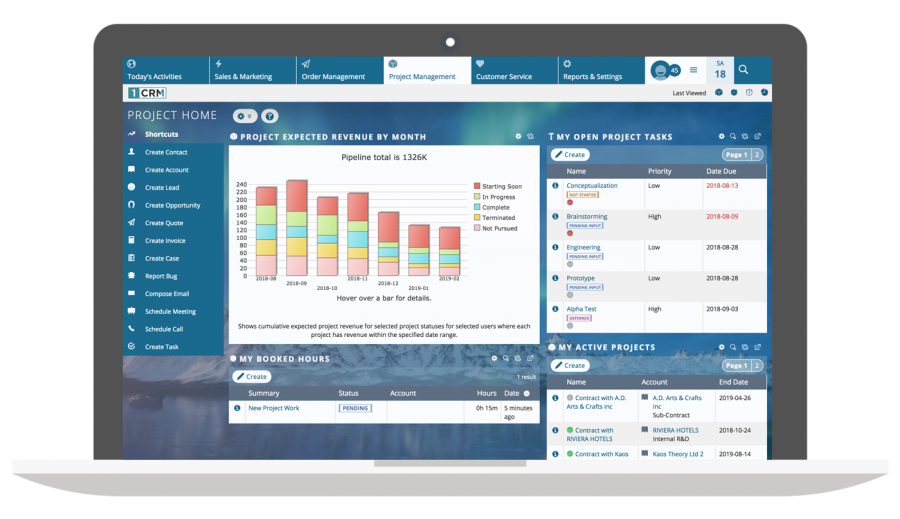Click the help question mark button
Screen dimensions: 900x519
click(270, 116)
